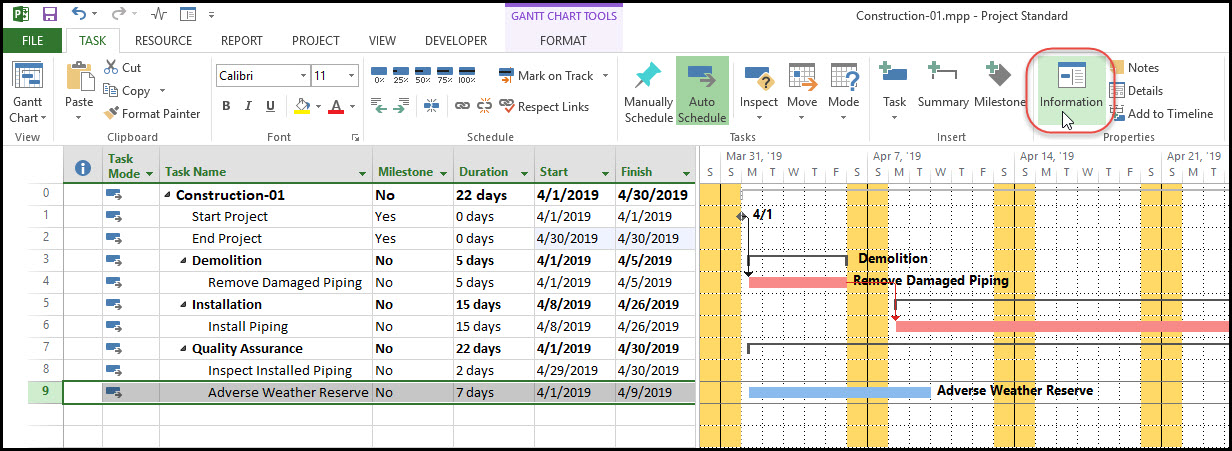Open the Duration column filter dropdown

point(523,173)
